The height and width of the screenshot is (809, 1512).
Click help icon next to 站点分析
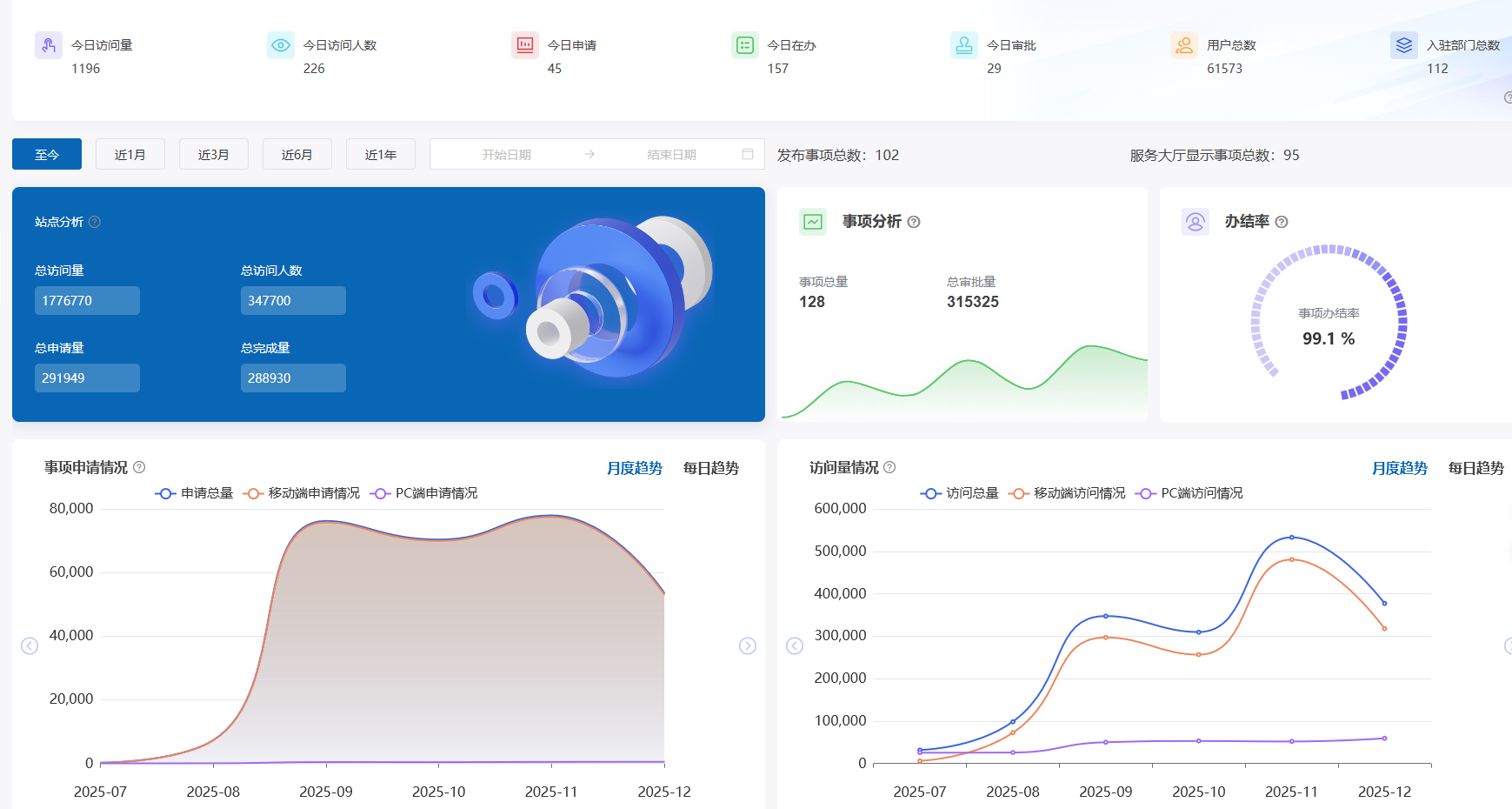[95, 222]
